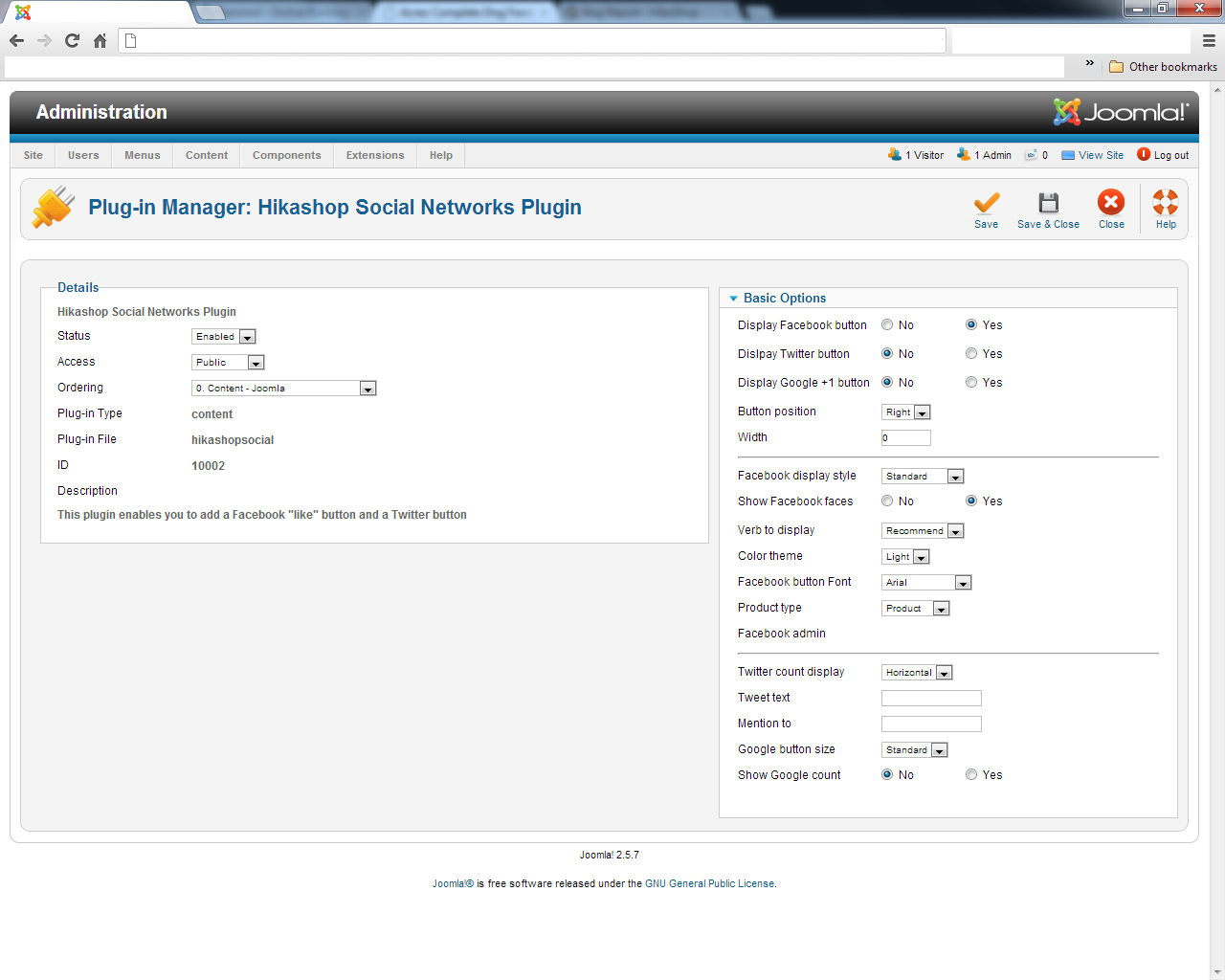Open the Chrome menu icon
This screenshot has height=980, width=1225.
point(1209,40)
